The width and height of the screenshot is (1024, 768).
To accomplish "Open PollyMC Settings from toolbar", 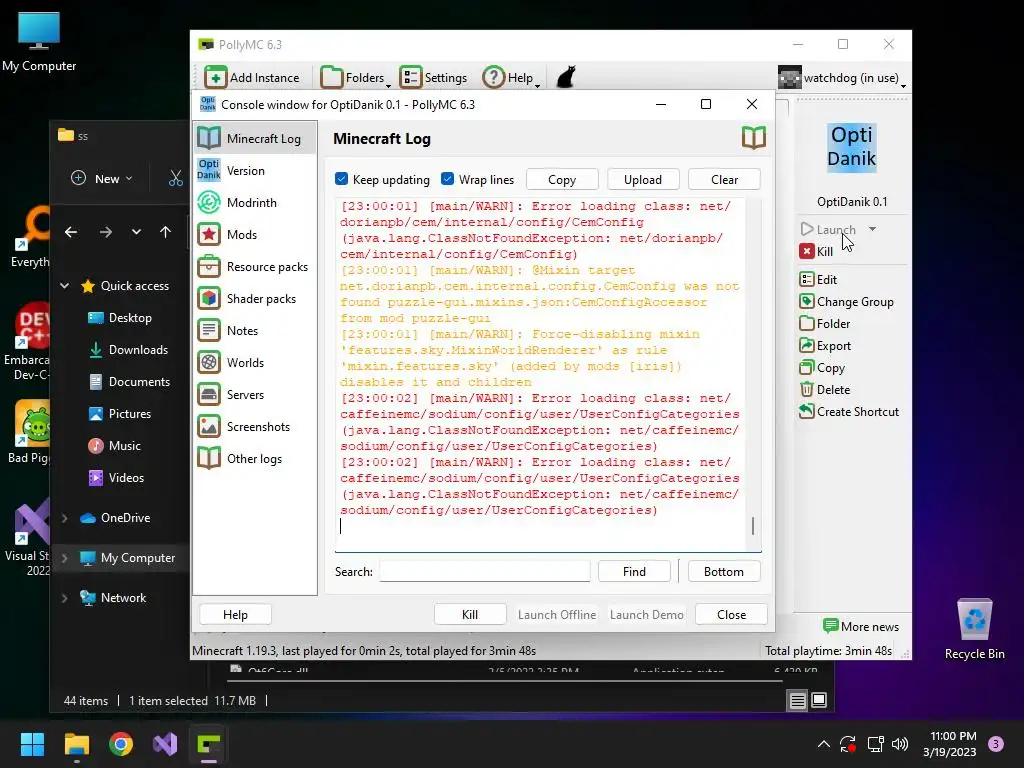I will click(434, 77).
